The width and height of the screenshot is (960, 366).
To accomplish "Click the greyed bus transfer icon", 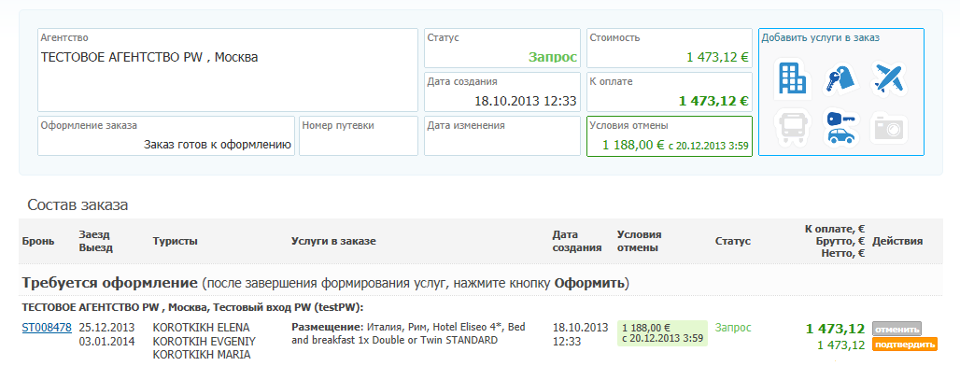I will point(792,127).
